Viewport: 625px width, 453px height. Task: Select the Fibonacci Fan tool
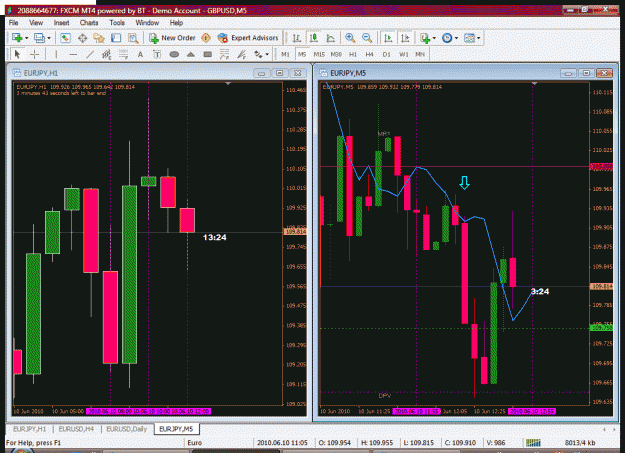242,54
